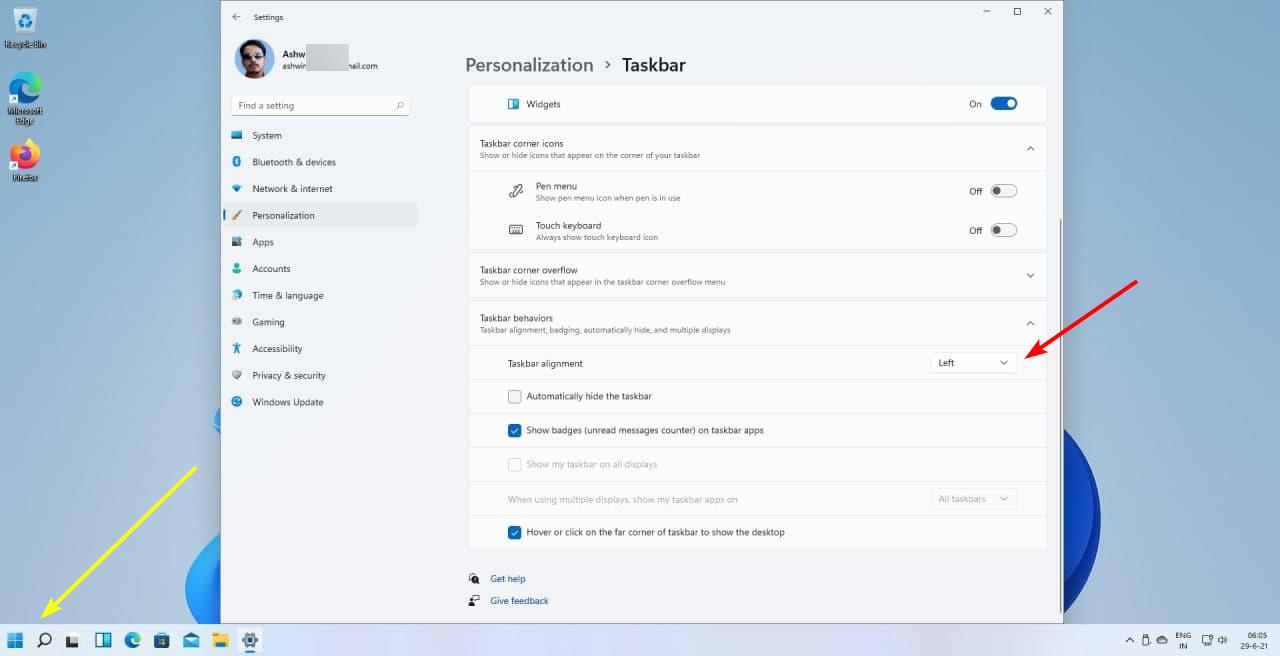Open the Windows Start menu
Screen dimensions: 1280x656
click(x=15, y=640)
